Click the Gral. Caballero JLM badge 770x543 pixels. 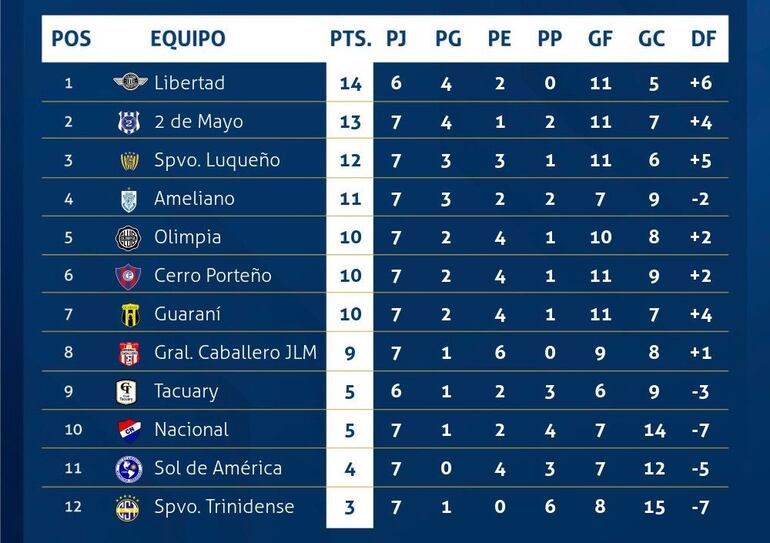tap(129, 353)
